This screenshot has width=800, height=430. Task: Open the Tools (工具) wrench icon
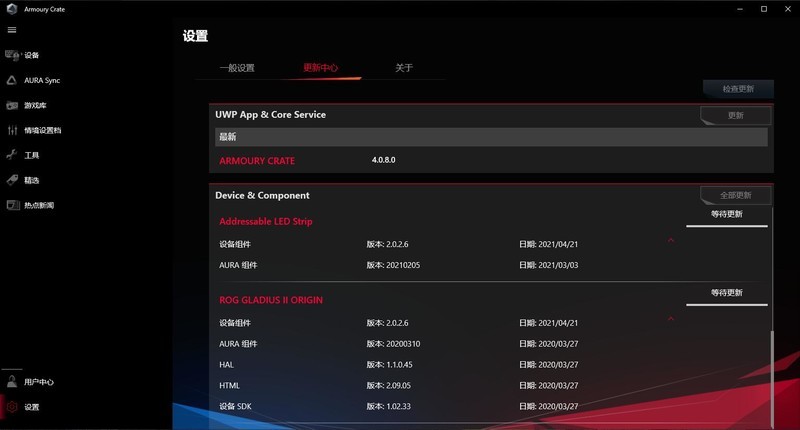[12, 155]
